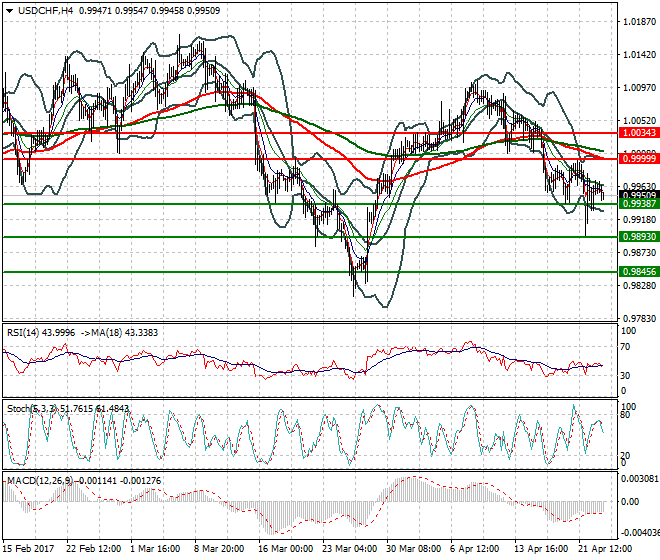Select the MACD(12,26,9) indicator label

(40, 480)
